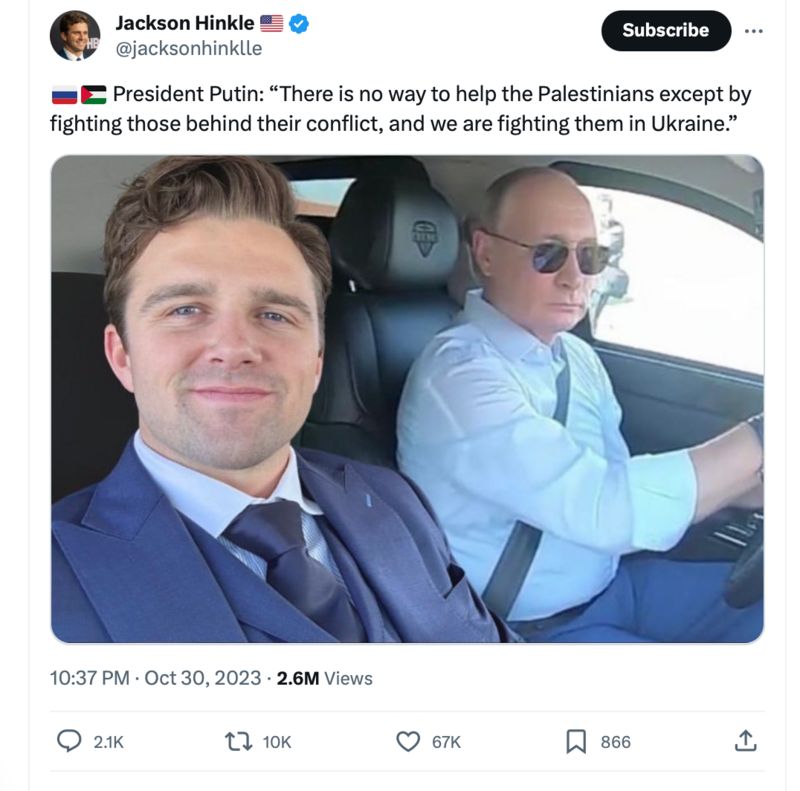Click the Russian flag emoji in the post text
Screen dimensions: 800x791
click(65, 96)
